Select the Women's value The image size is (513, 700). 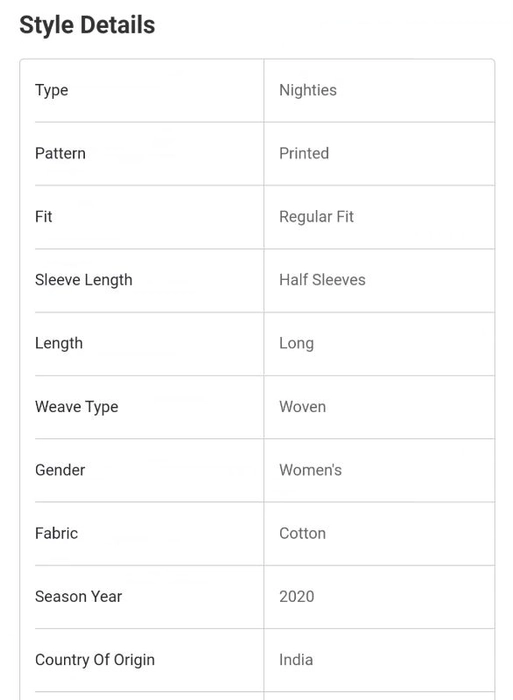pos(311,470)
